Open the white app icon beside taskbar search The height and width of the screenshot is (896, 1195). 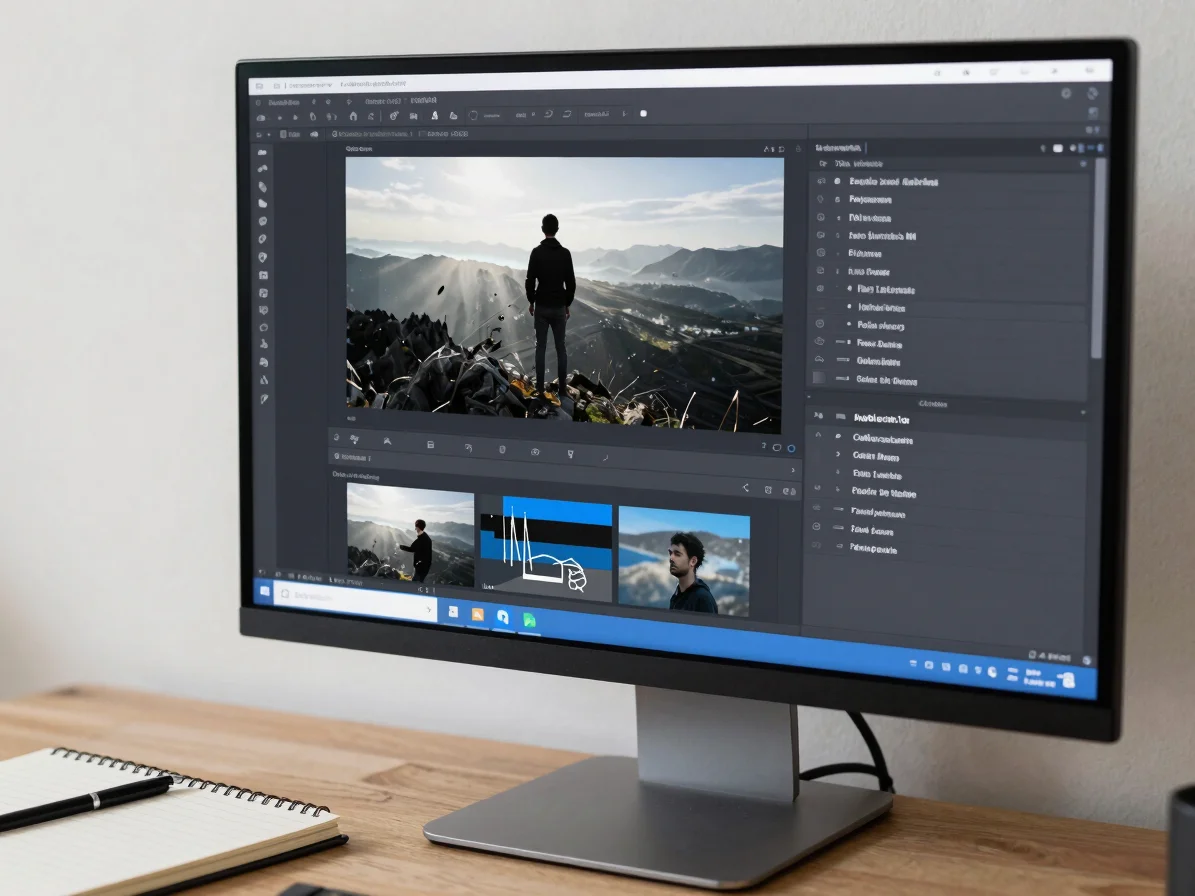(453, 612)
